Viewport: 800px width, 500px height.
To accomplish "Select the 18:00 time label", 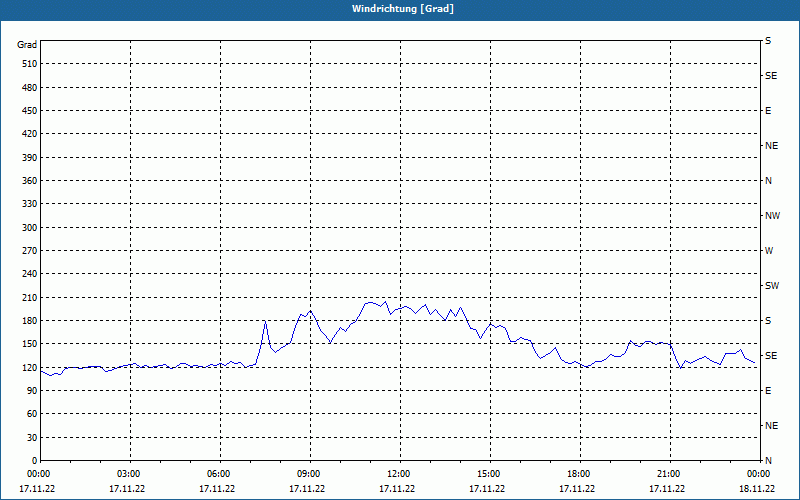I will click(578, 474).
